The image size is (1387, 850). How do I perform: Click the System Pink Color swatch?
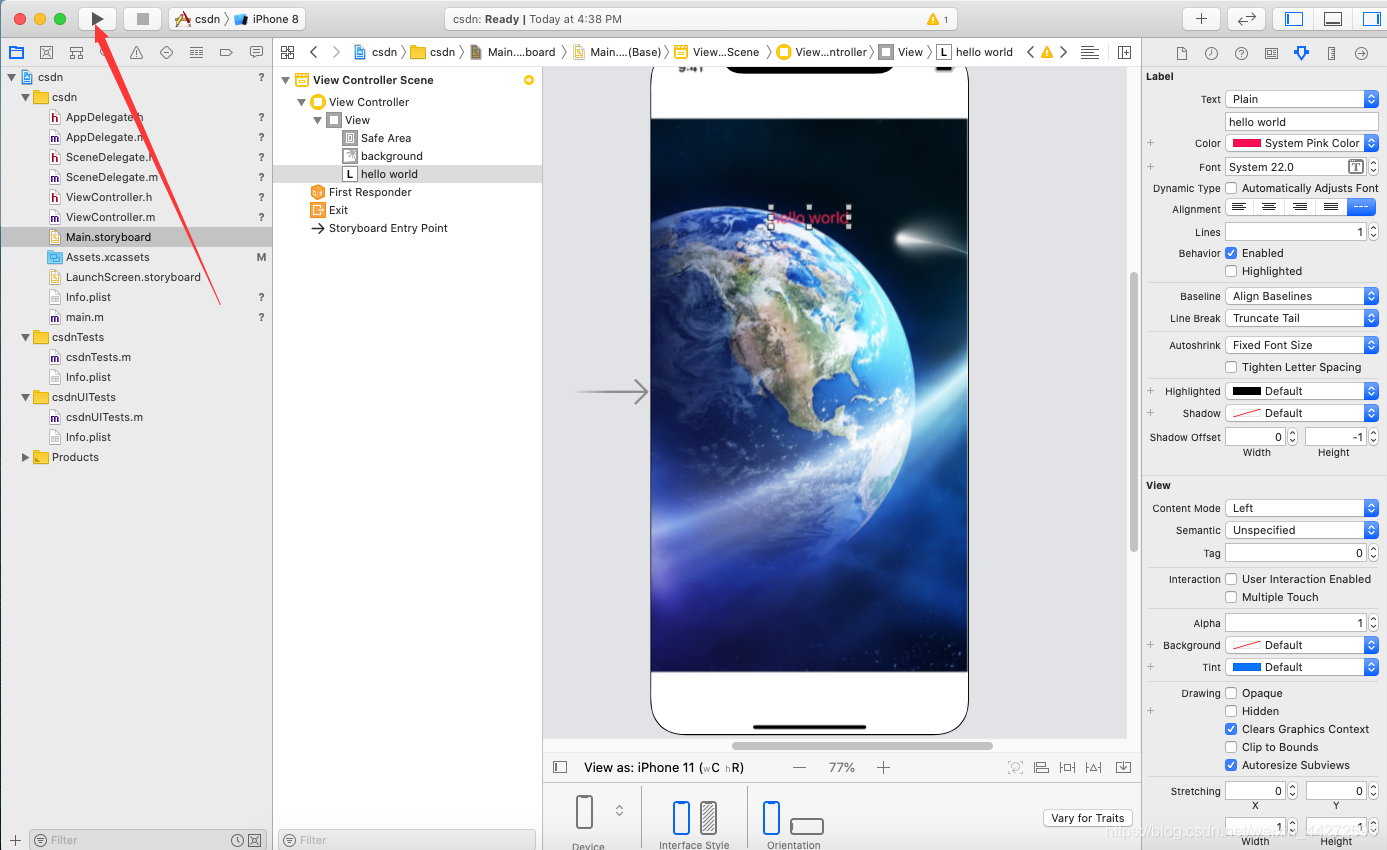tap(1246, 143)
